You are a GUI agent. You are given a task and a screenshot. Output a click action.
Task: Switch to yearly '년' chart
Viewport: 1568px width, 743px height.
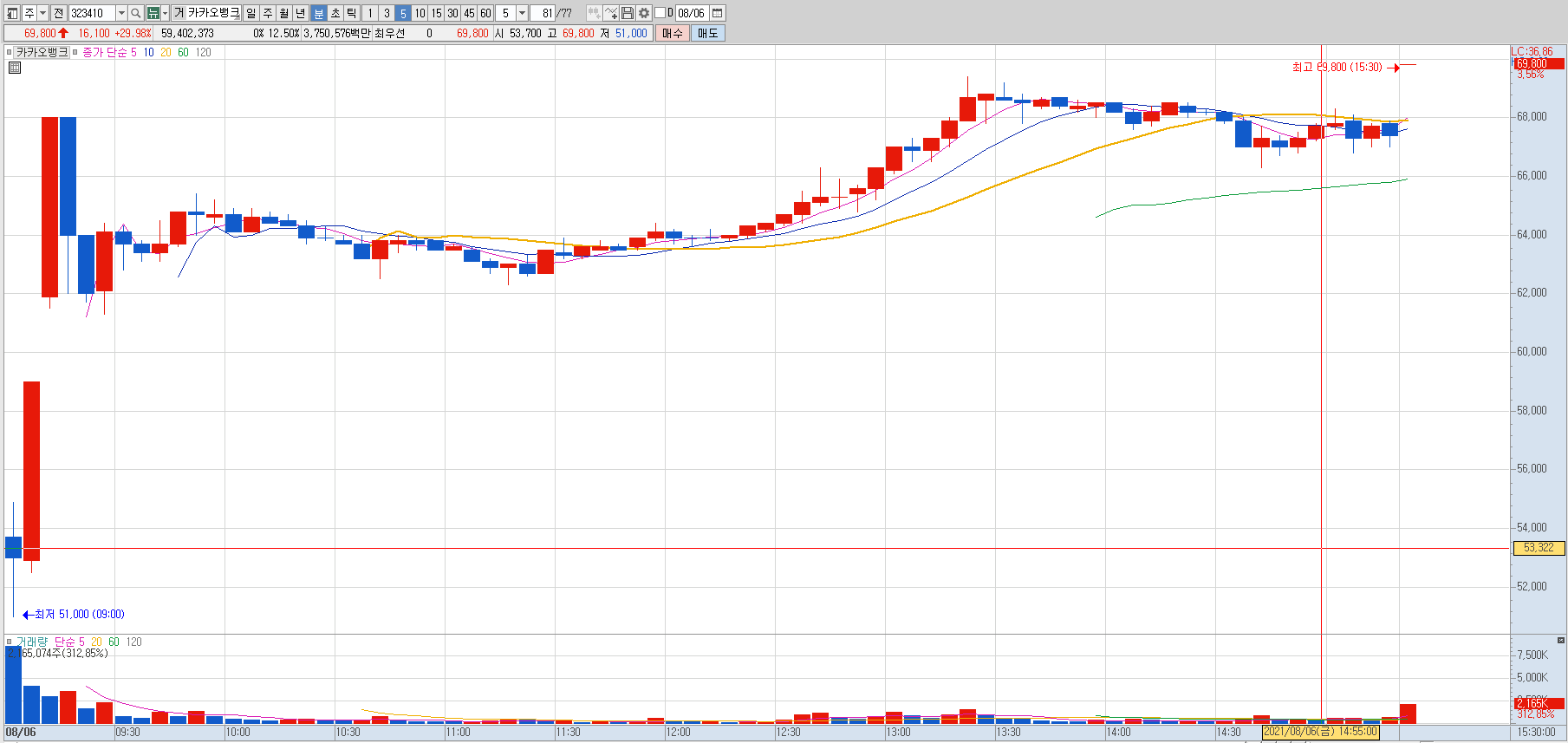(x=302, y=13)
